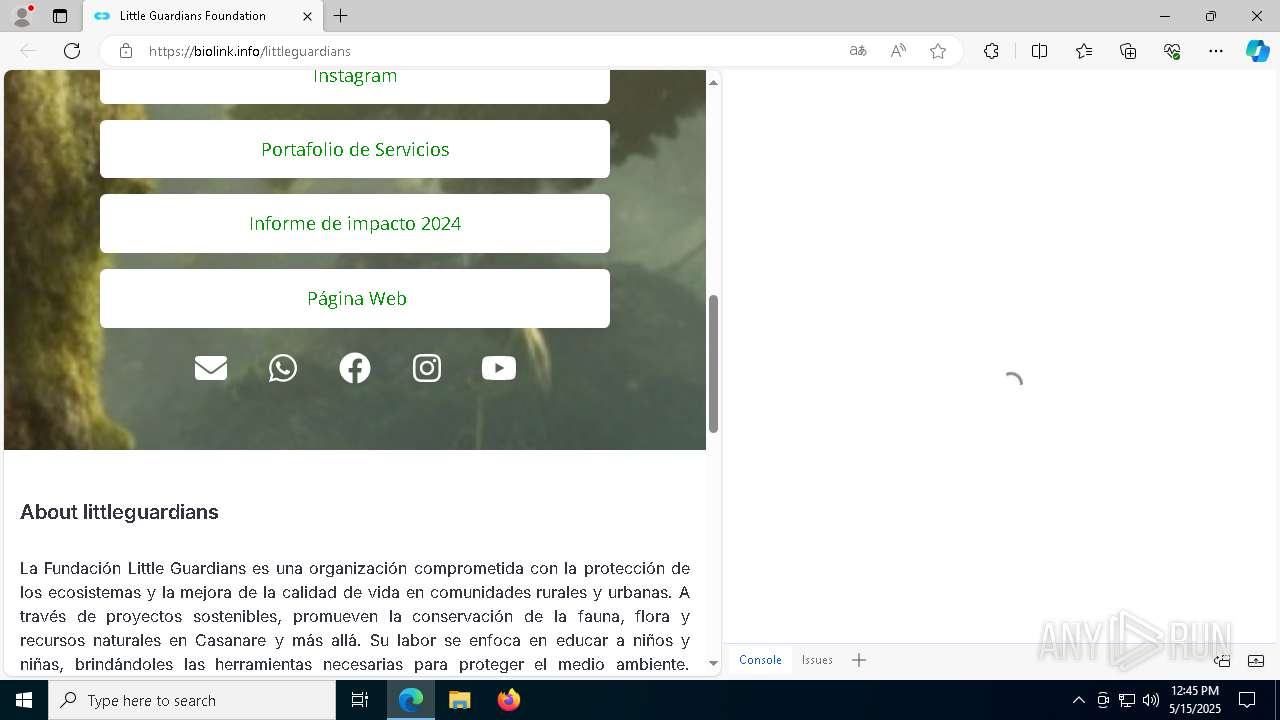This screenshot has height=720, width=1280.
Task: Close the DevTools drawer panel icon
Action: (x=1256, y=661)
